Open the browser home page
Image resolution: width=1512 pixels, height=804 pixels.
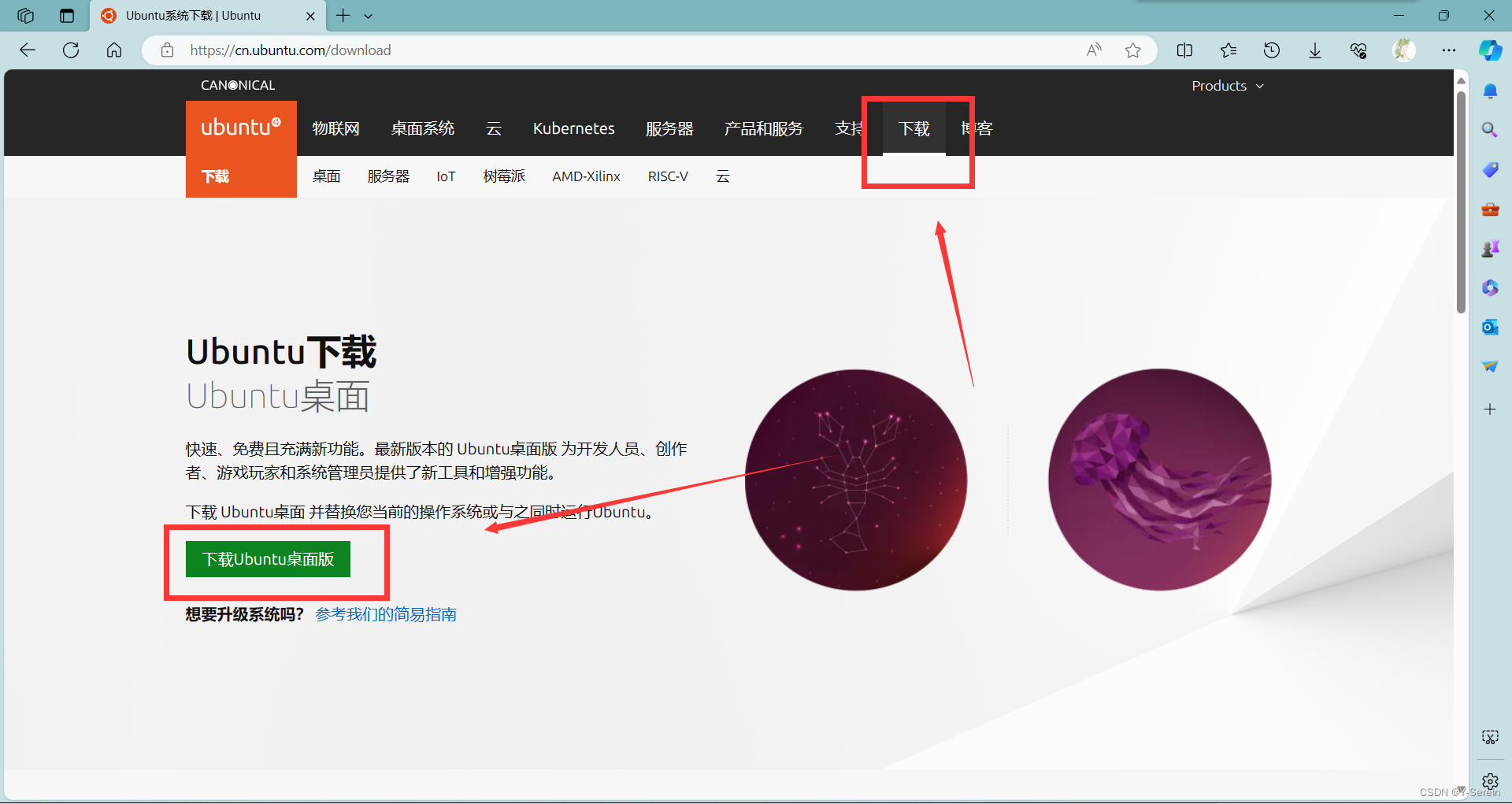114,50
